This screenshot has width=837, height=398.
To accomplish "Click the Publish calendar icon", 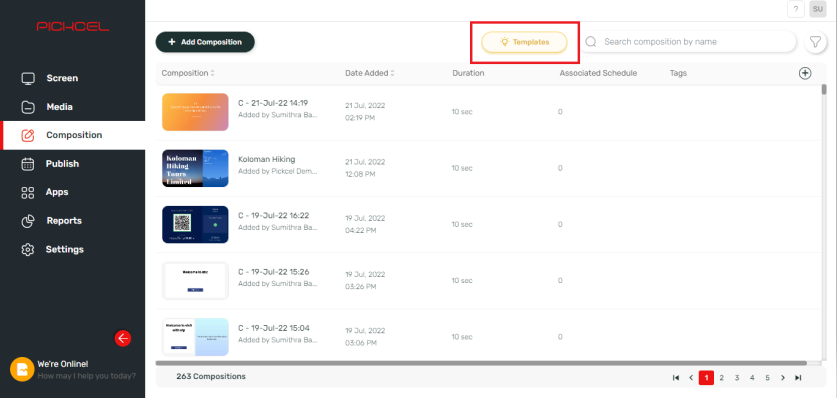I will click(x=28, y=164).
